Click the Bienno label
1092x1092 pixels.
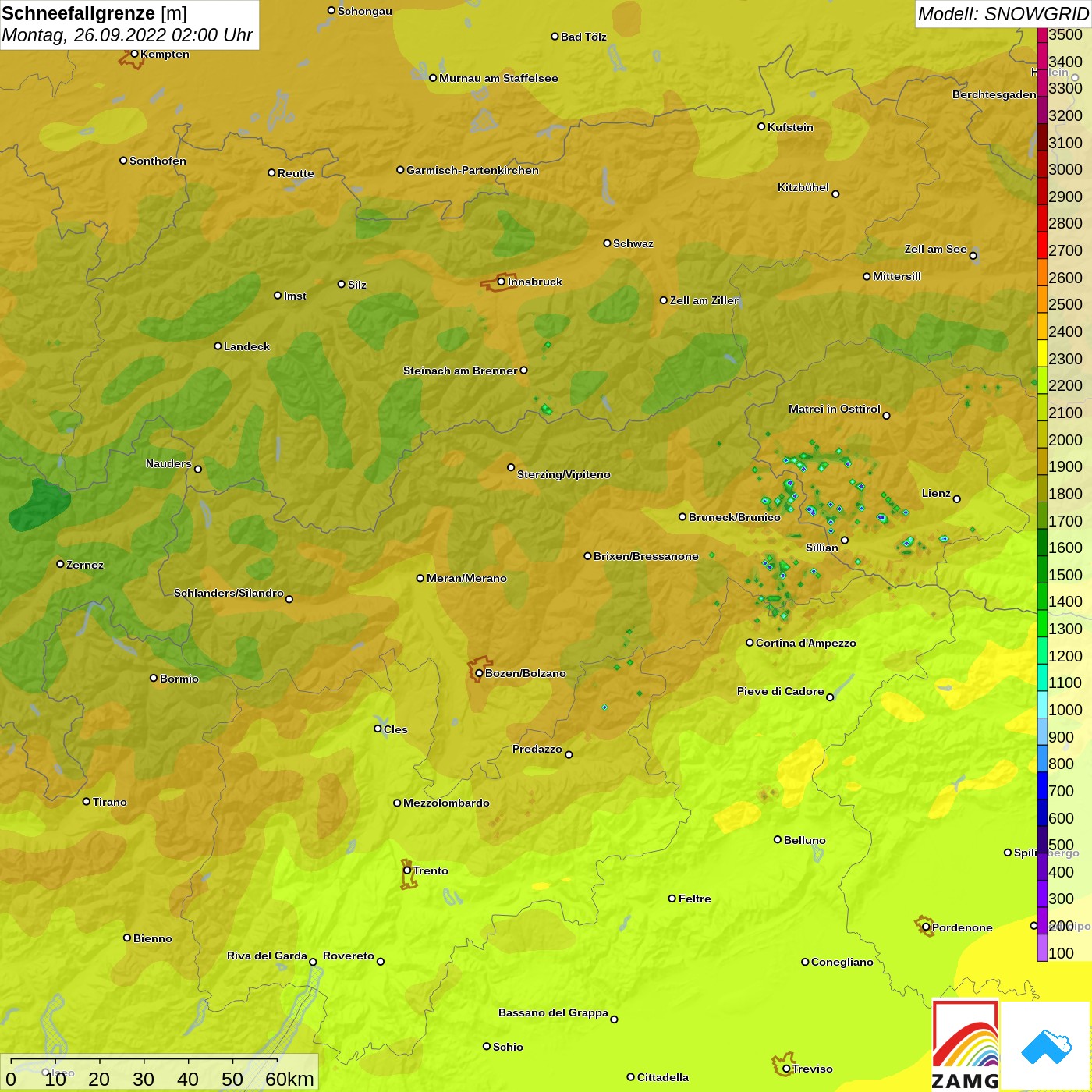pos(153,938)
